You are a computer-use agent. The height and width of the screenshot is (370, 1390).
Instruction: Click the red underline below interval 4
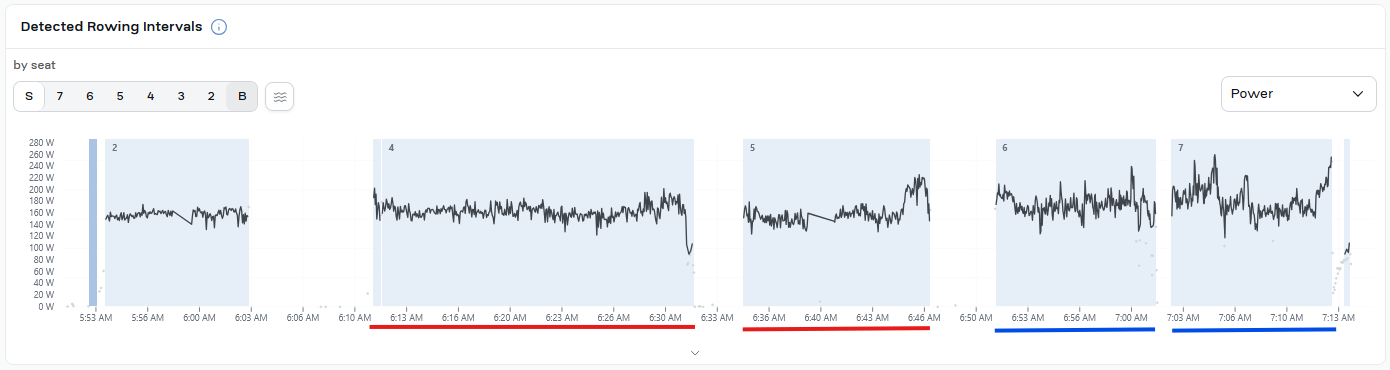(532, 326)
